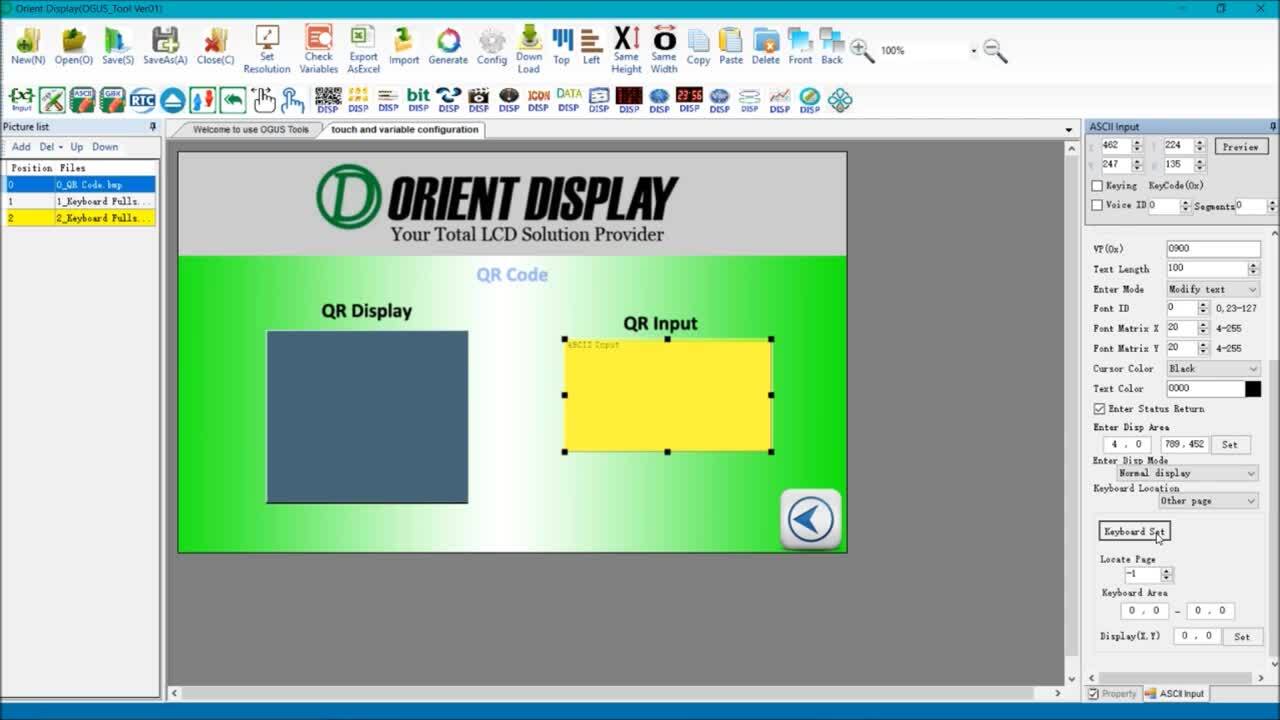Open the zoom percentage dropdown

973,51
